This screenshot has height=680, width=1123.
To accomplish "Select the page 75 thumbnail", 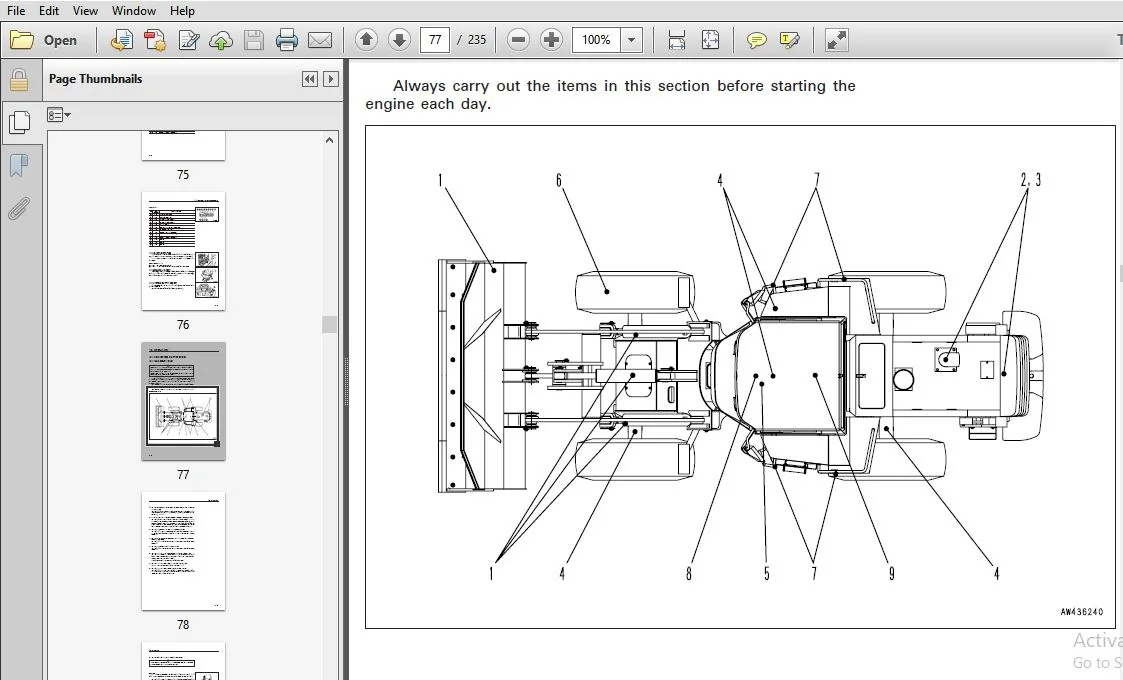I will click(183, 145).
